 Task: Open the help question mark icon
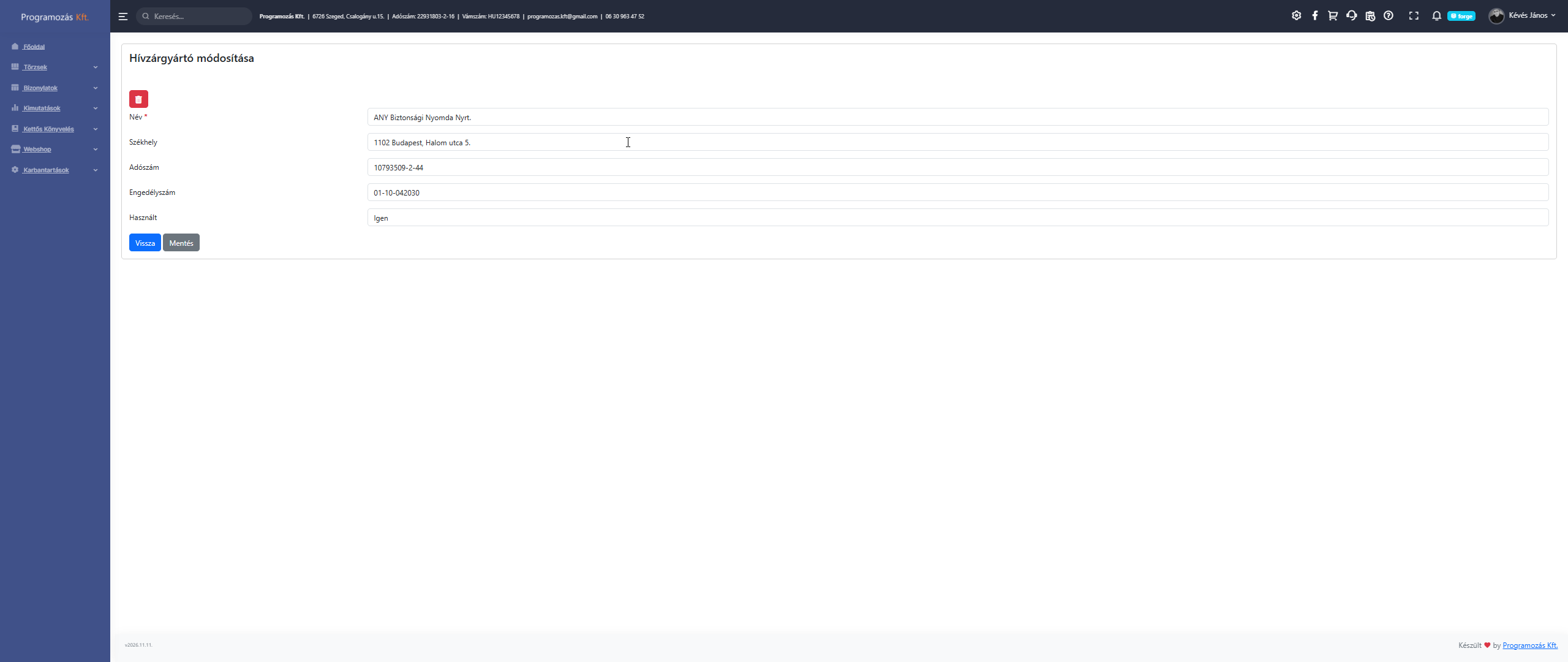click(1389, 16)
